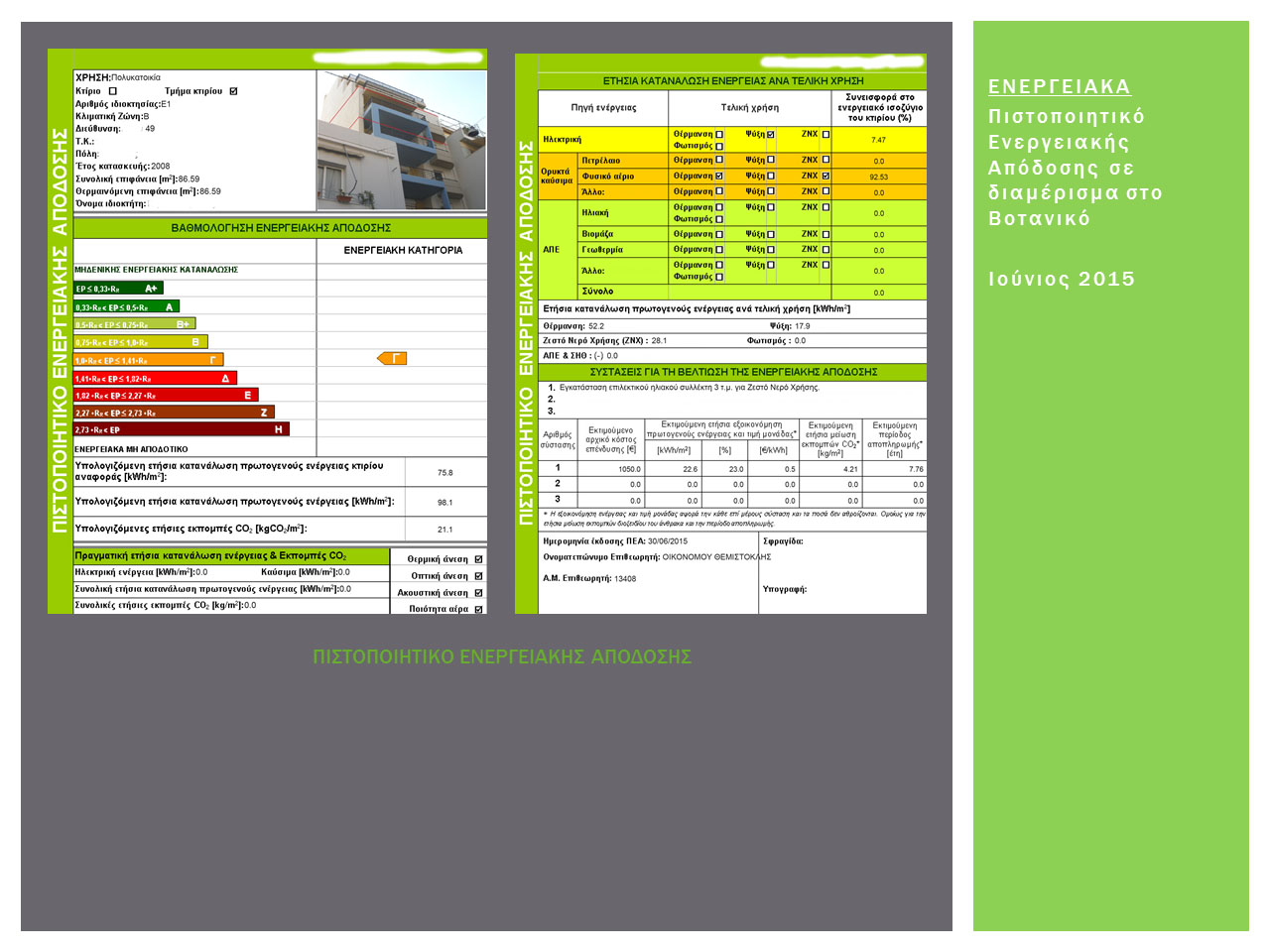Click the solar collector recommendation line 1
This screenshot has width=1270, height=952.
tap(685, 388)
